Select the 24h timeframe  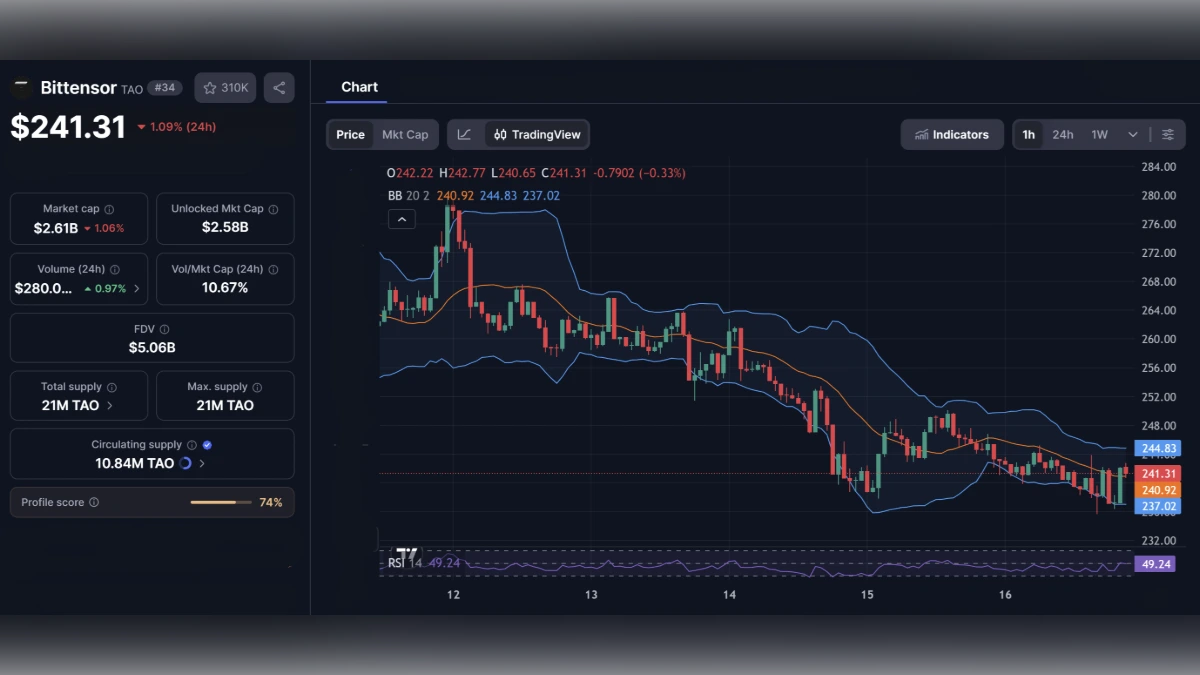click(1062, 134)
